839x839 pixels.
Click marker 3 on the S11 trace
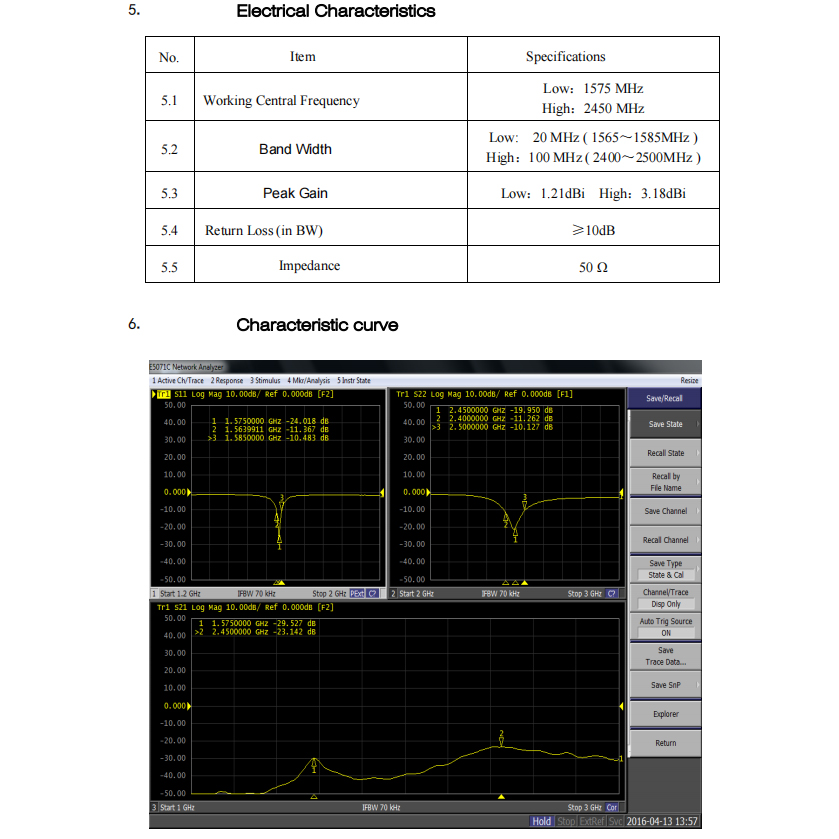click(282, 501)
